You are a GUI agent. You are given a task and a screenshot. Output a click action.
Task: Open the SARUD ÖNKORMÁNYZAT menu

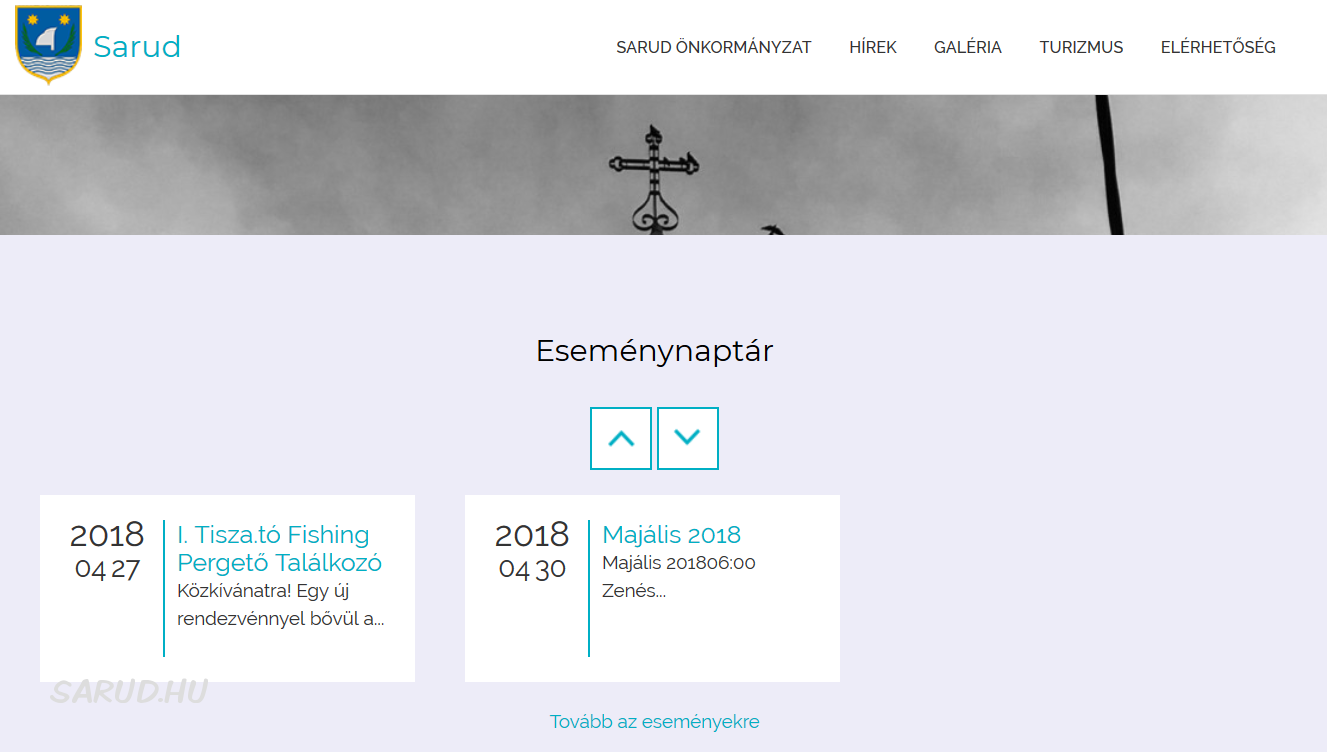pyautogui.click(x=714, y=47)
